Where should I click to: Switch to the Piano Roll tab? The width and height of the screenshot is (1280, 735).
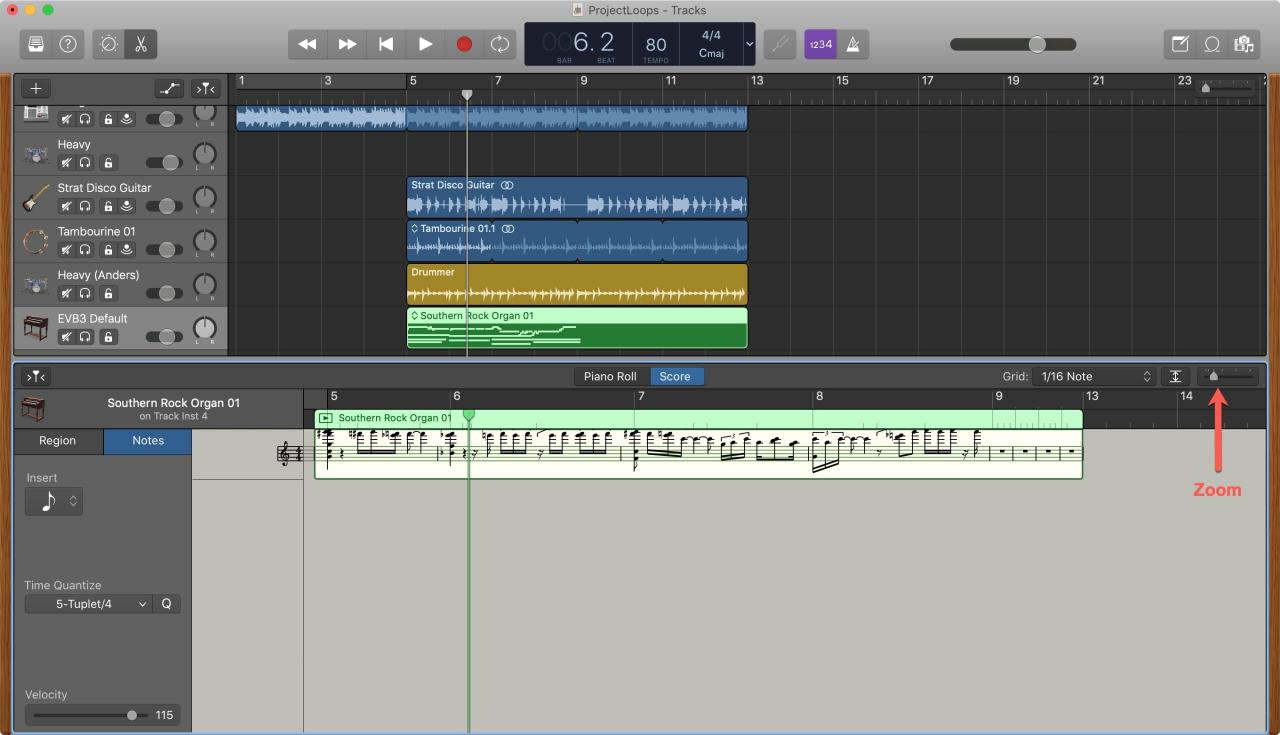pyautogui.click(x=610, y=376)
